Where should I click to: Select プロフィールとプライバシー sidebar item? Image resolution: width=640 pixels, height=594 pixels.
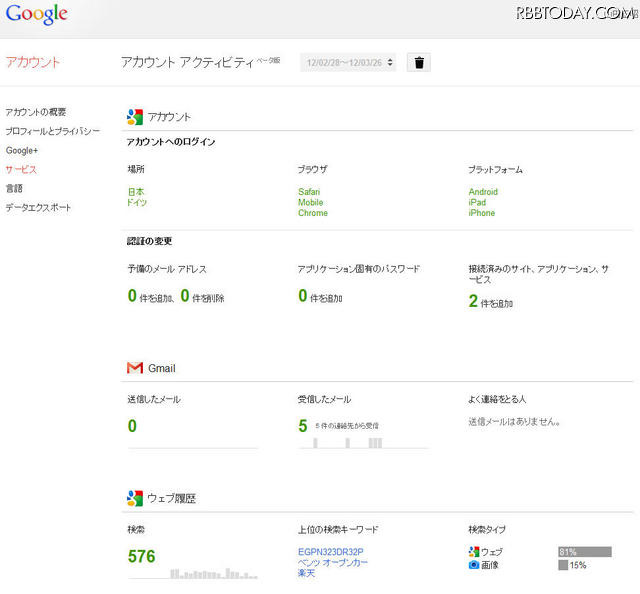(52, 131)
